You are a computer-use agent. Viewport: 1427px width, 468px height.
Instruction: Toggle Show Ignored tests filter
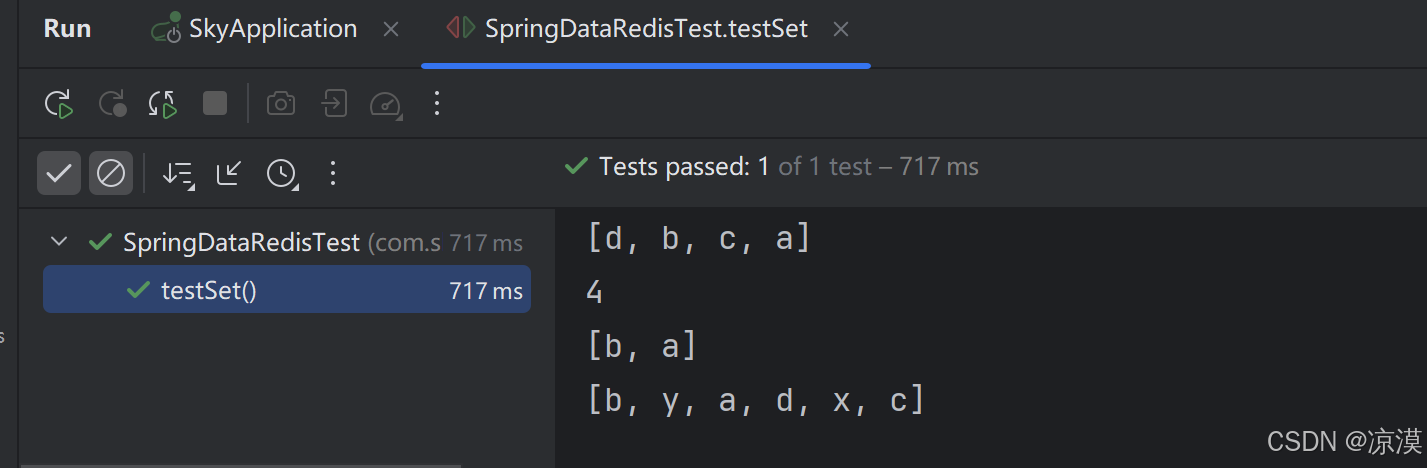(x=111, y=173)
